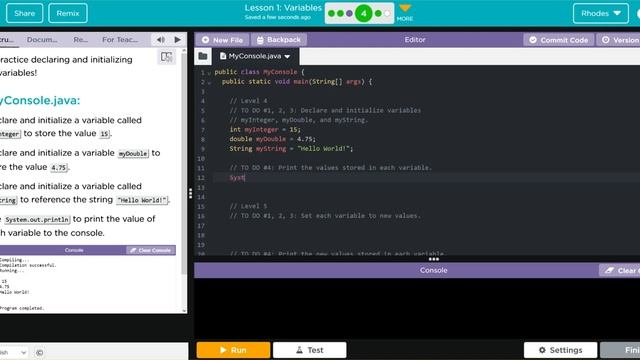640x360 pixels.
Task: Click the main console output area
Action: pos(417,308)
